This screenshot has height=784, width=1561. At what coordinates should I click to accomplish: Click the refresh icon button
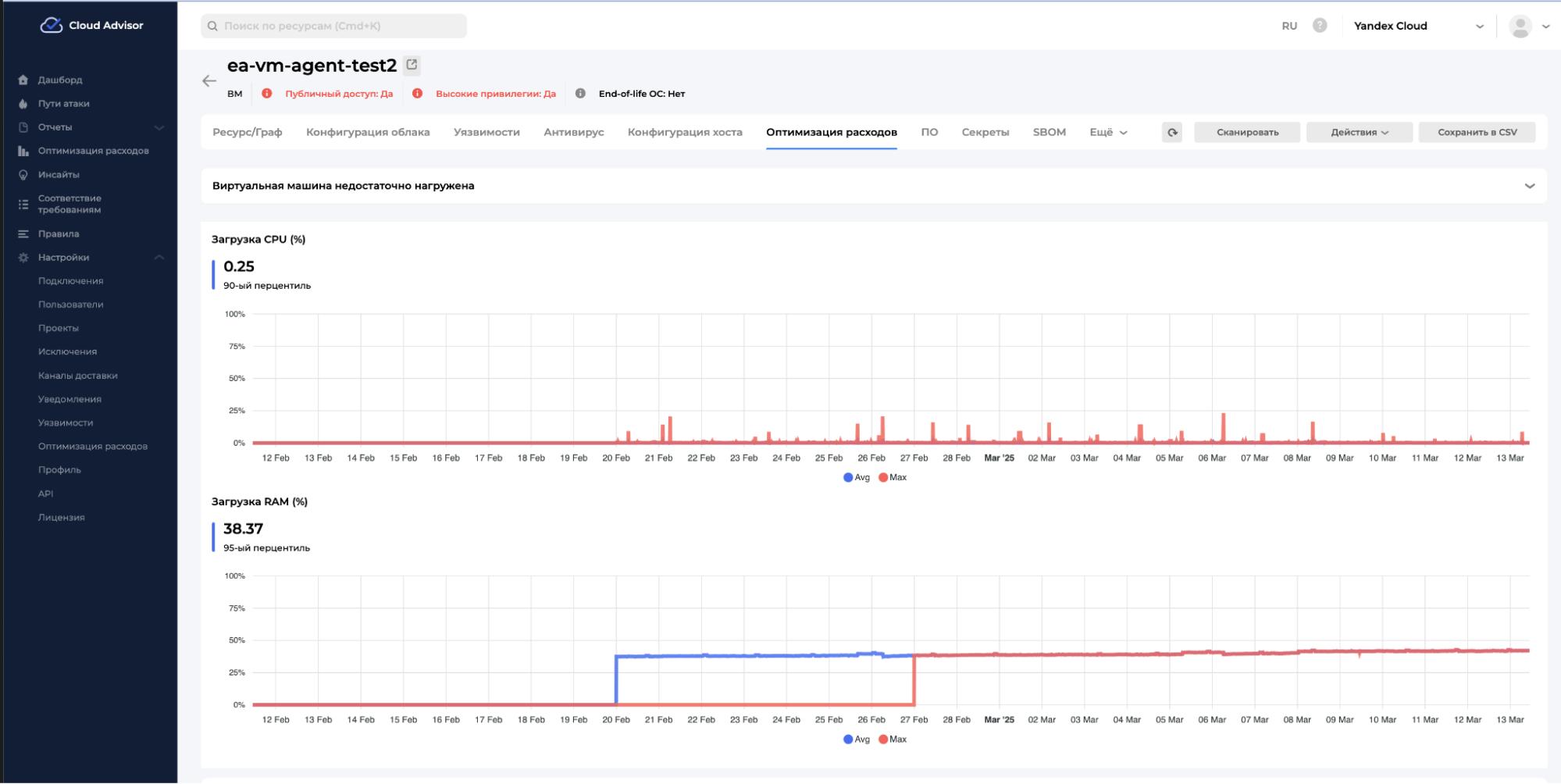(1172, 132)
